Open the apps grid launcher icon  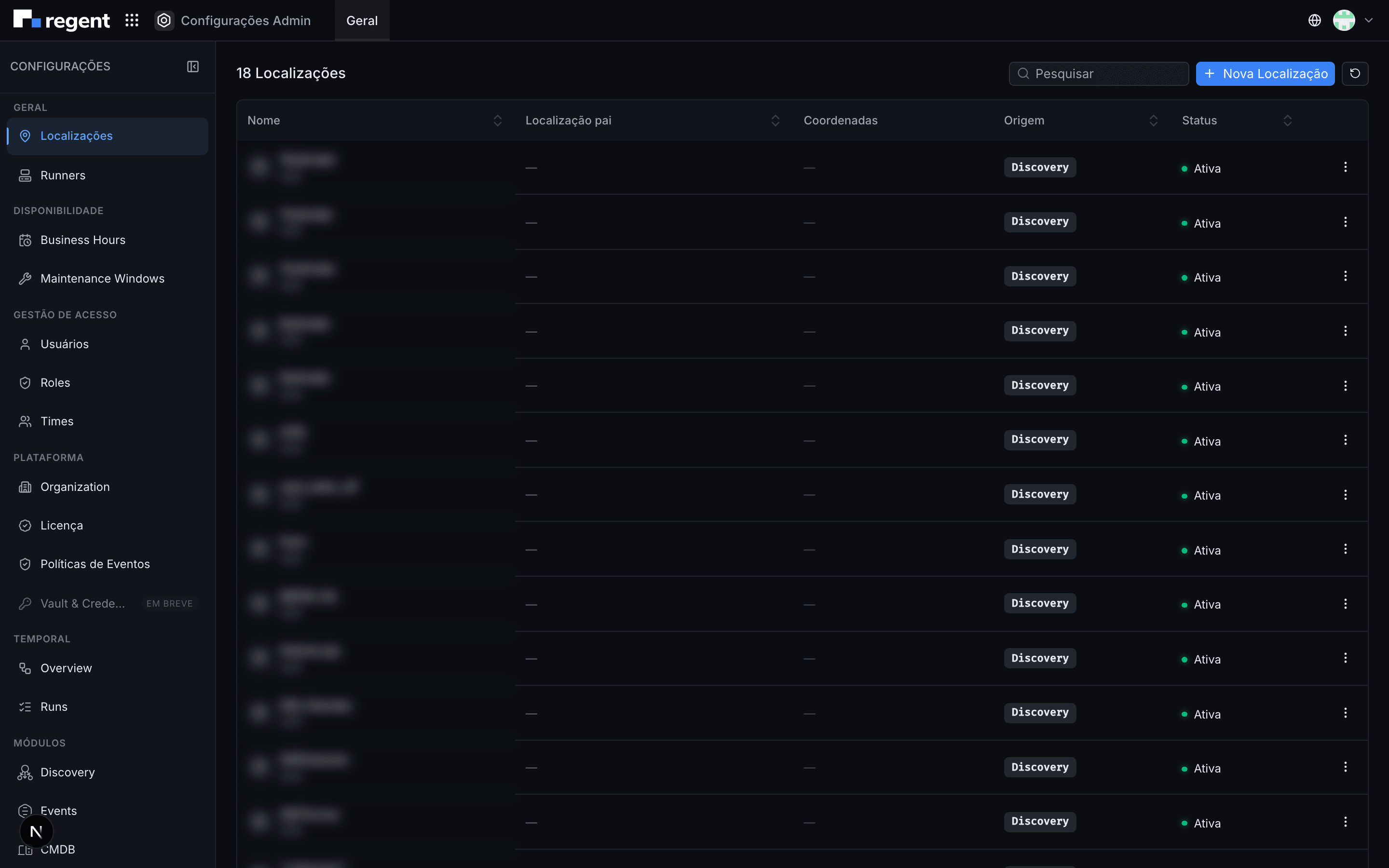132,21
